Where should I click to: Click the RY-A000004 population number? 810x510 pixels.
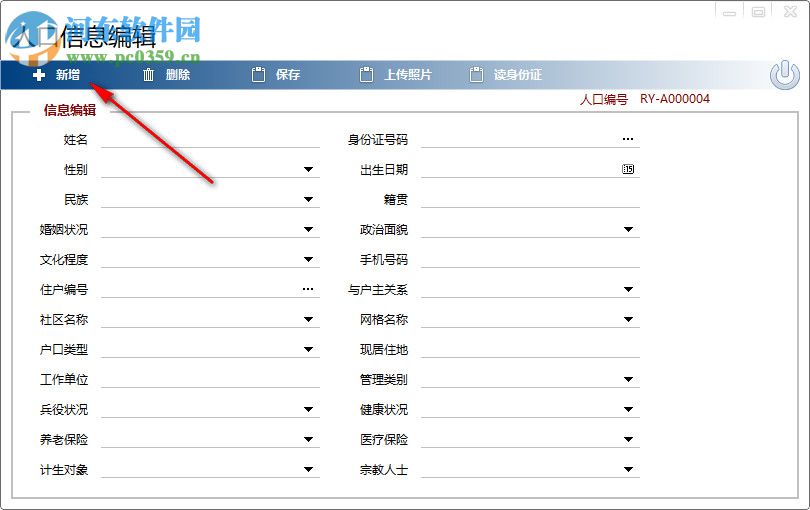(675, 99)
